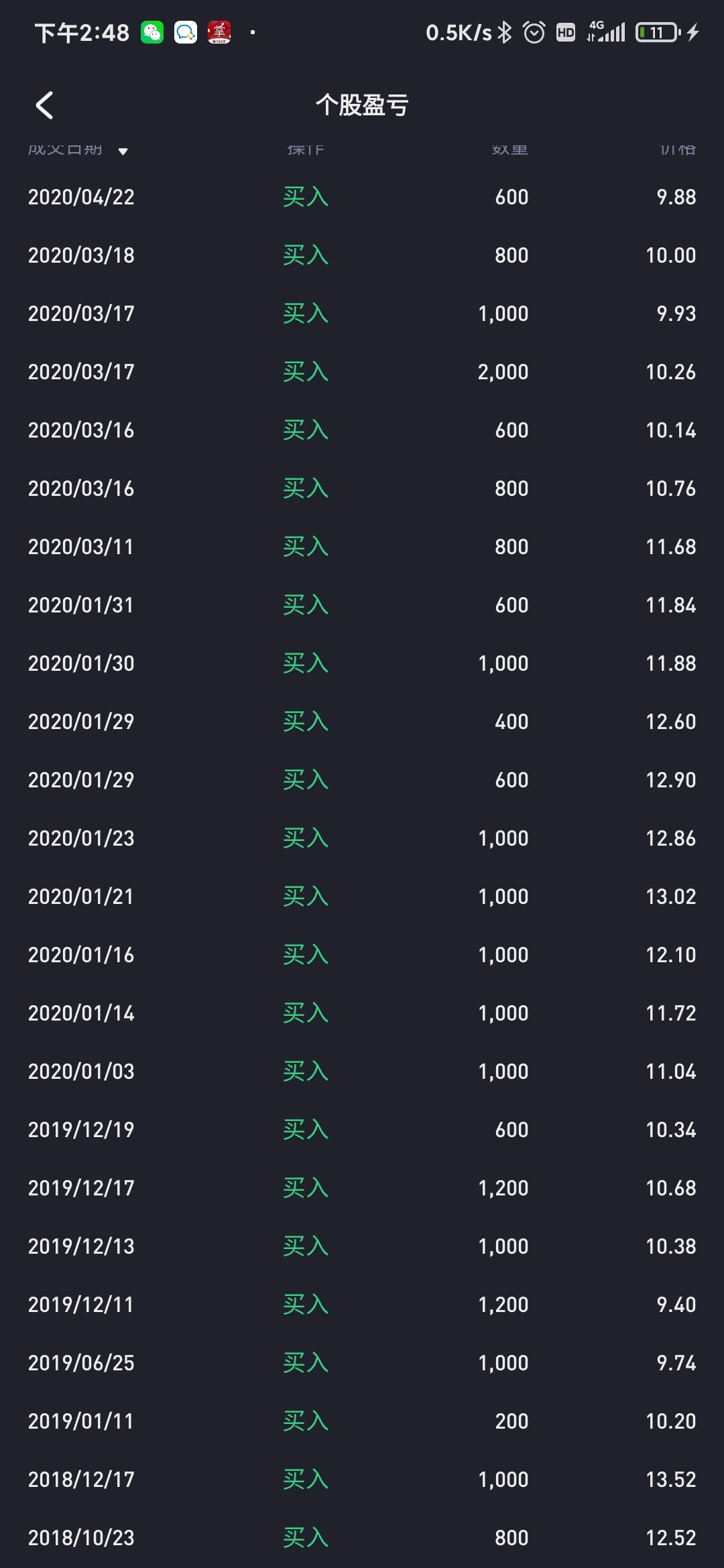Tap the 价格 column header
Image resolution: width=724 pixels, height=1568 pixels.
(x=678, y=149)
